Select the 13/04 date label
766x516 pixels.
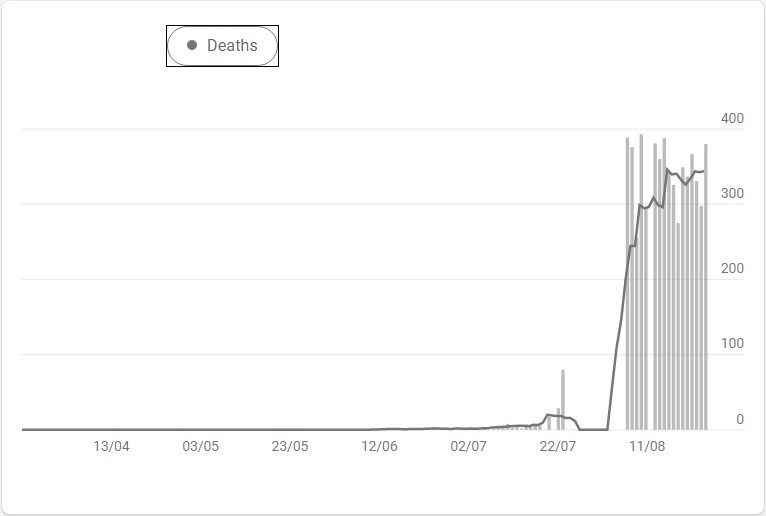111,446
